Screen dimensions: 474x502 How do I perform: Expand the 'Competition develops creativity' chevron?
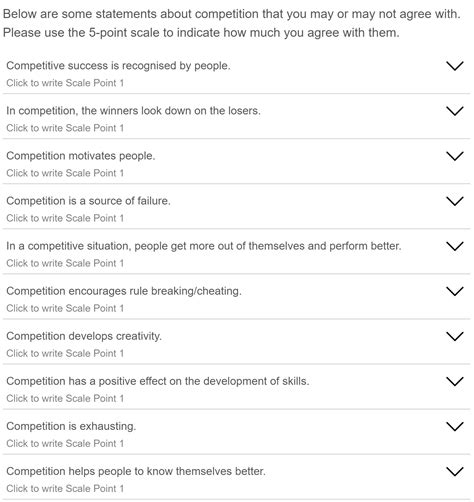(x=455, y=336)
